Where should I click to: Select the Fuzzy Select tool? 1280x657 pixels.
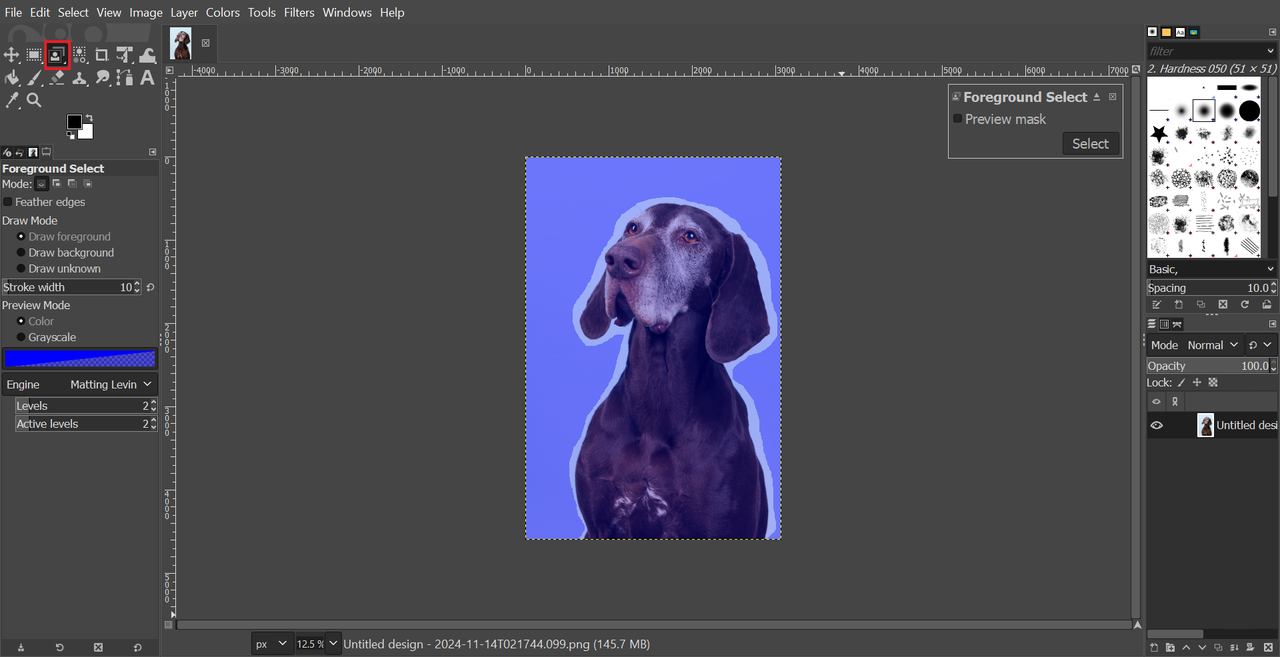pos(79,55)
